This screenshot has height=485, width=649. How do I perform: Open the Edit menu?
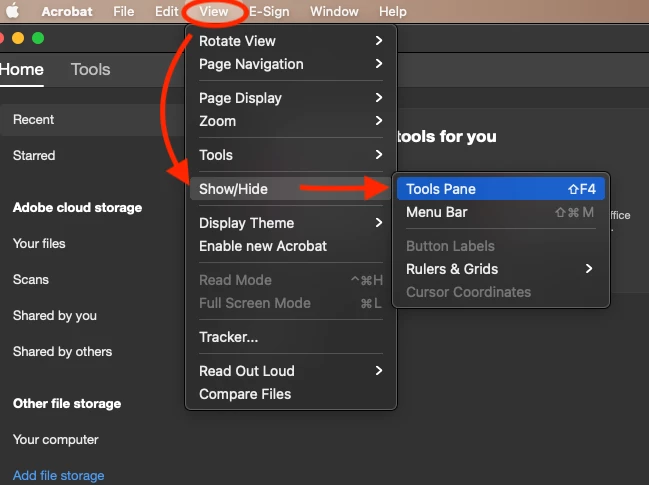coord(166,11)
